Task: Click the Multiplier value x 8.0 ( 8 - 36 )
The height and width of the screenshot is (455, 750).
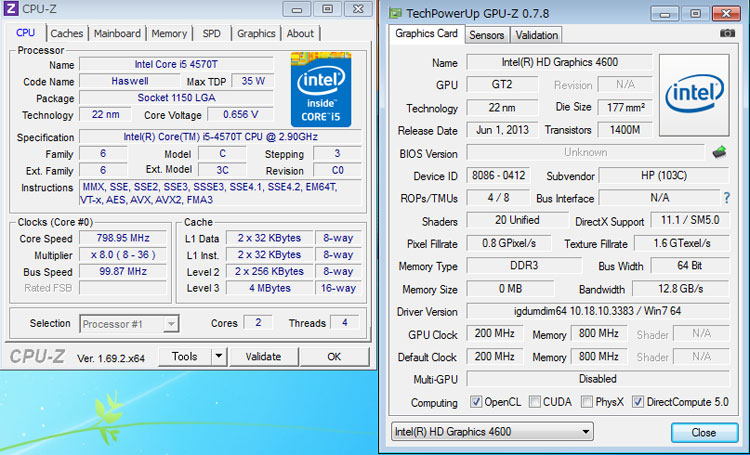Action: tap(123, 255)
